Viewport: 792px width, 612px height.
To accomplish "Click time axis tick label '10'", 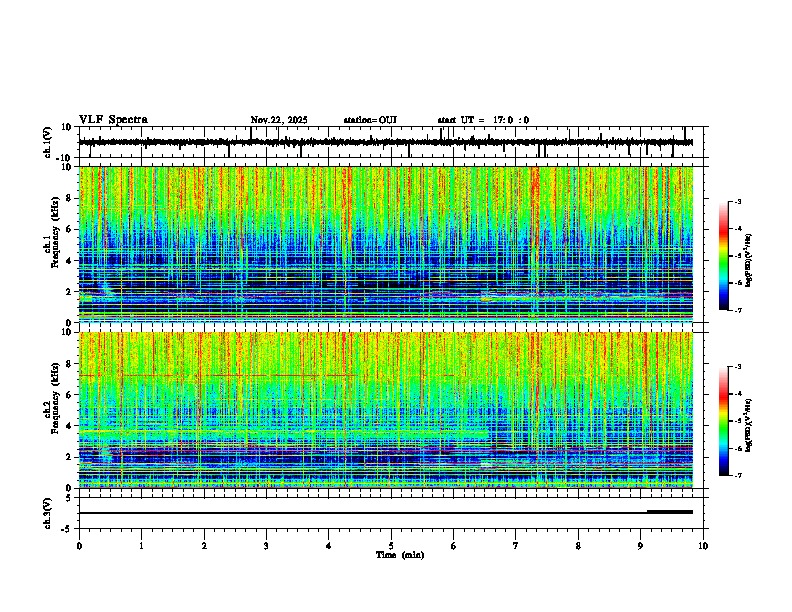I will (703, 546).
